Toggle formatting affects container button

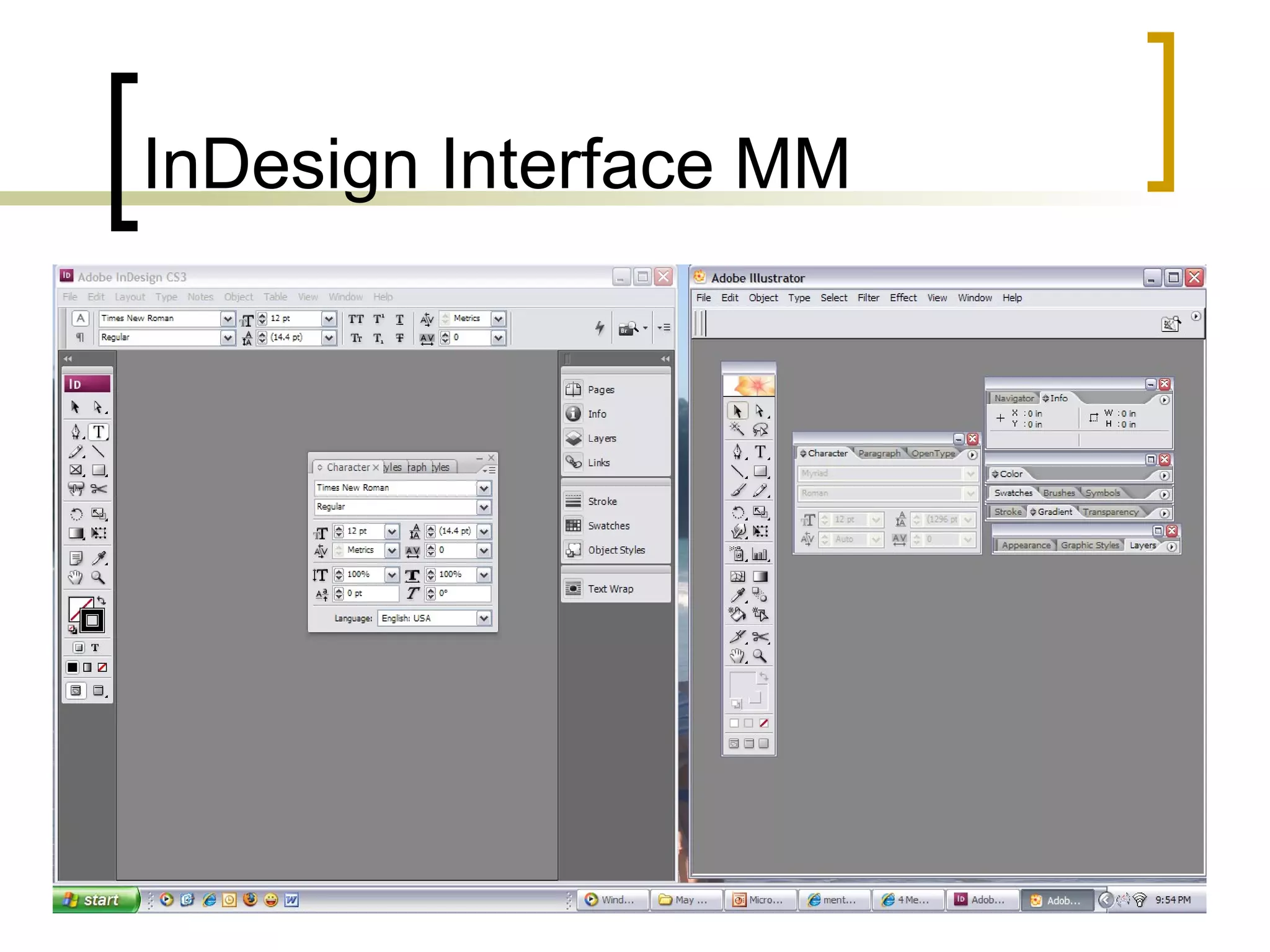(78, 648)
